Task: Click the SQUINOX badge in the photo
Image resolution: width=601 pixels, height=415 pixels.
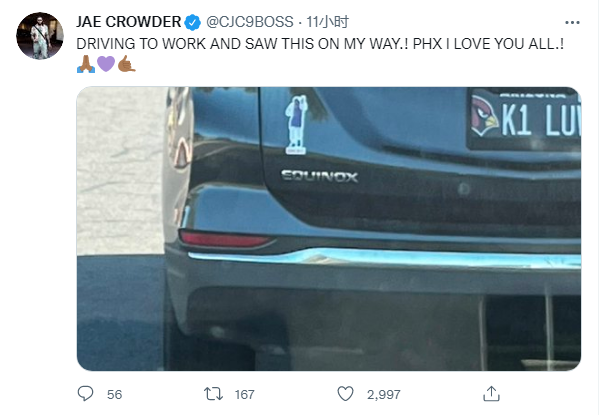Action: pos(318,176)
